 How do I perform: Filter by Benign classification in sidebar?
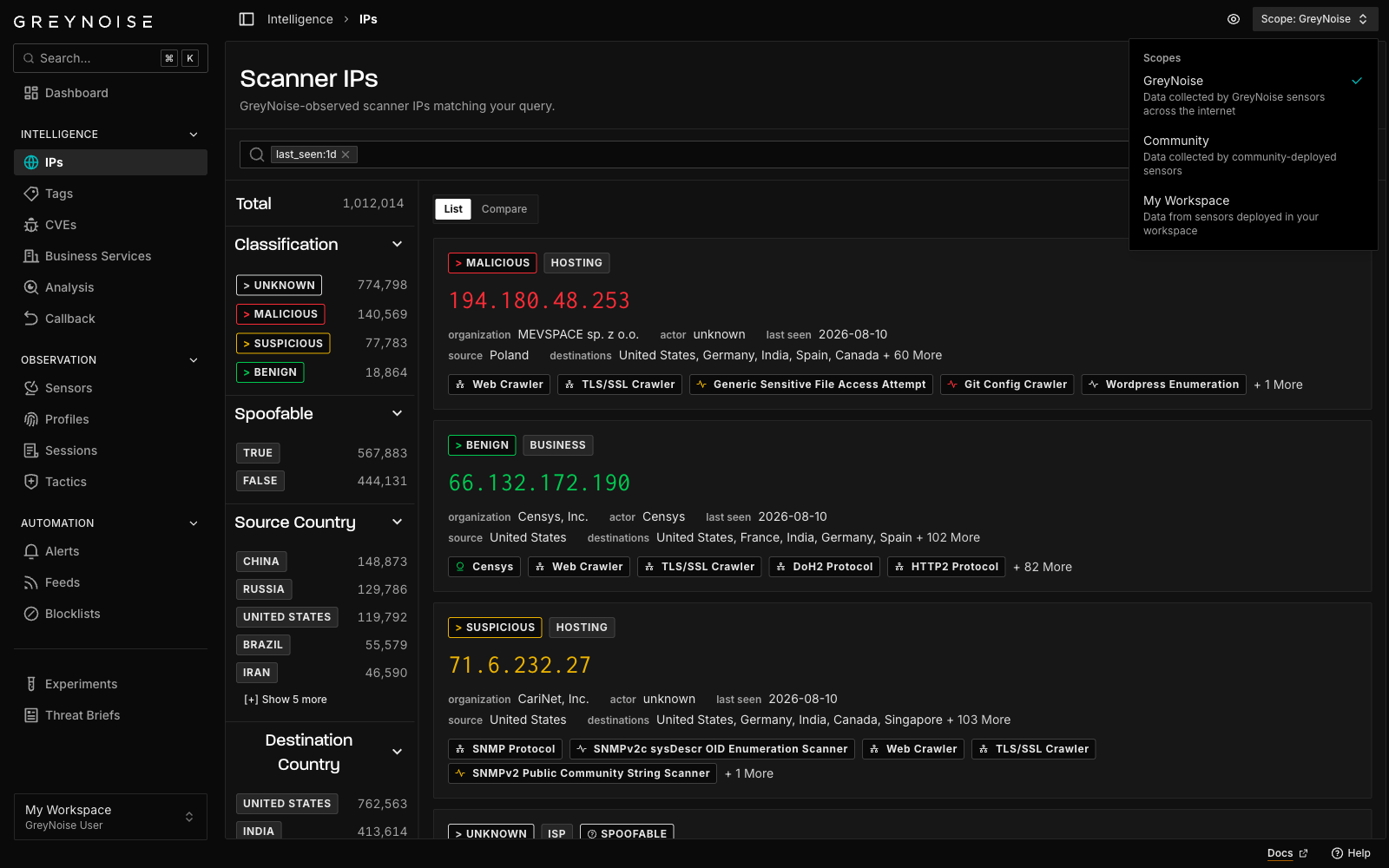coord(270,372)
